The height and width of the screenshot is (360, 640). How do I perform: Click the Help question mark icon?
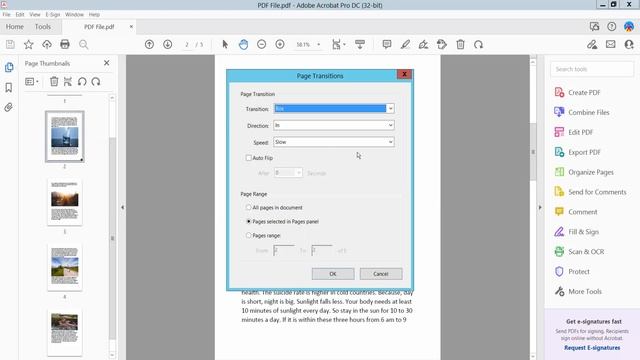[611, 27]
